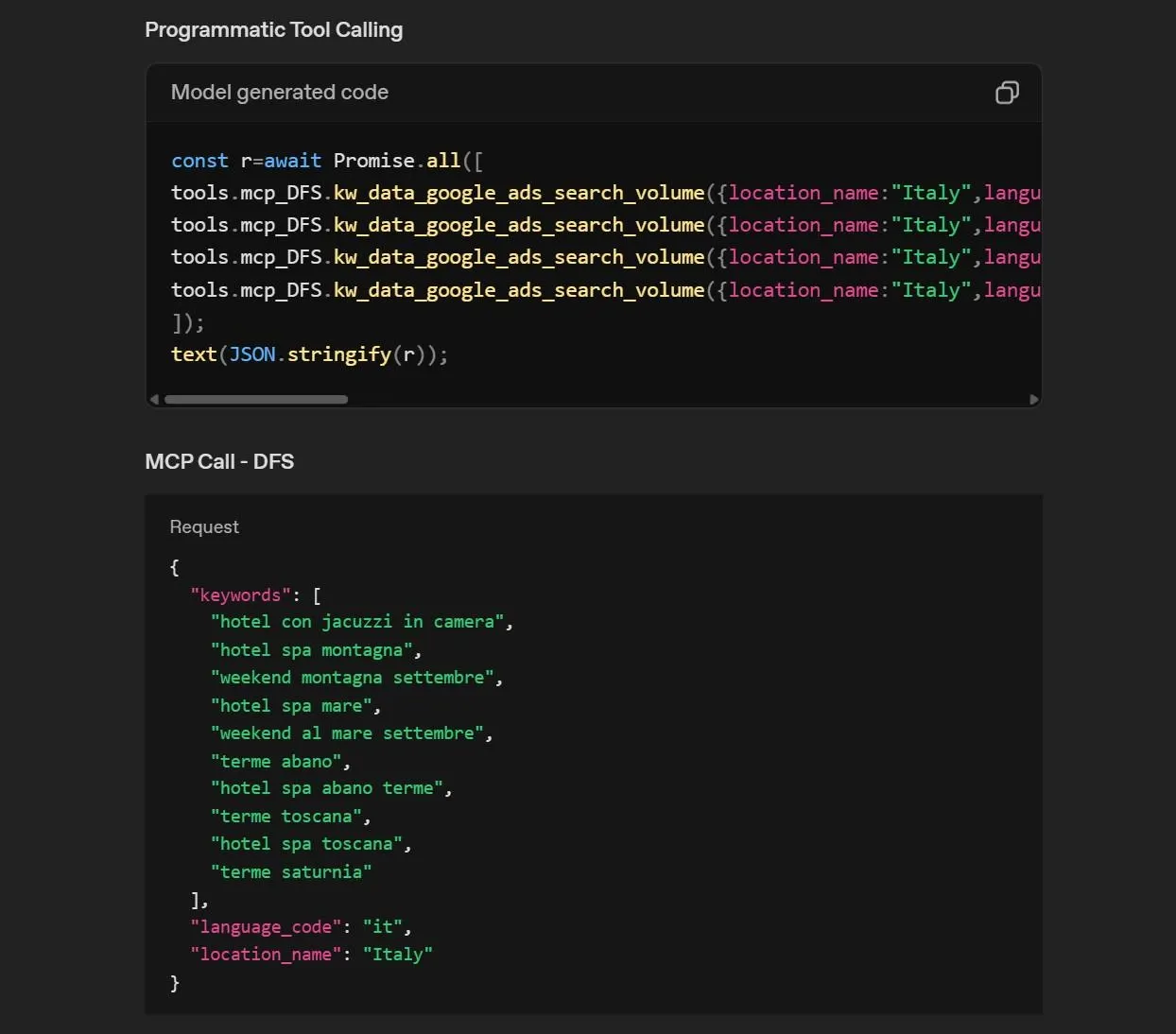Screen dimensions: 1176x1034
Task: Click keyword "hotel spa montagna"
Action: (312, 650)
